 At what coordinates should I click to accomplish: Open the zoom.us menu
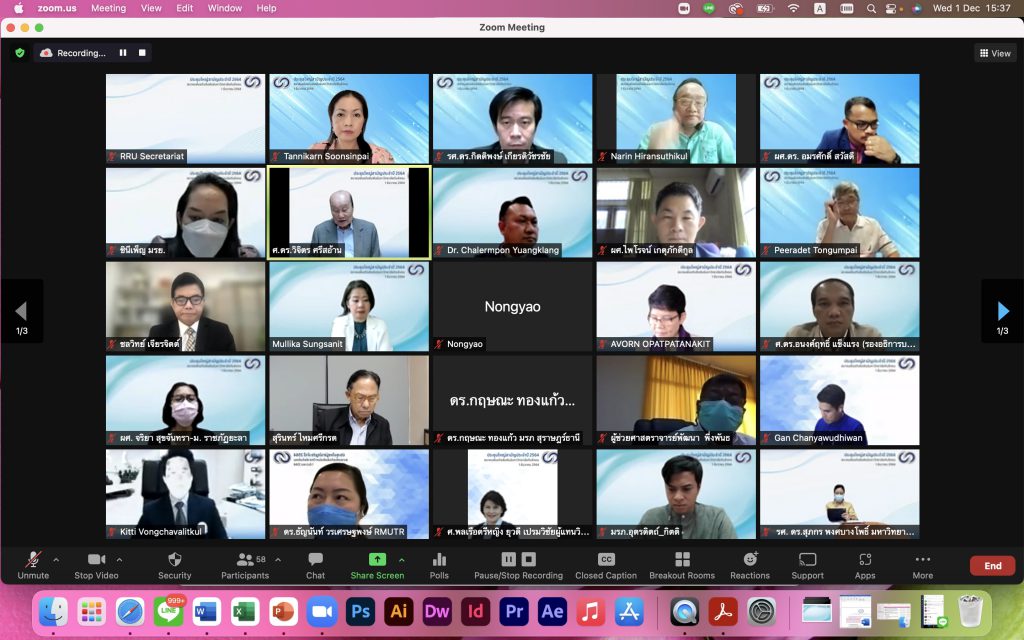[x=57, y=8]
